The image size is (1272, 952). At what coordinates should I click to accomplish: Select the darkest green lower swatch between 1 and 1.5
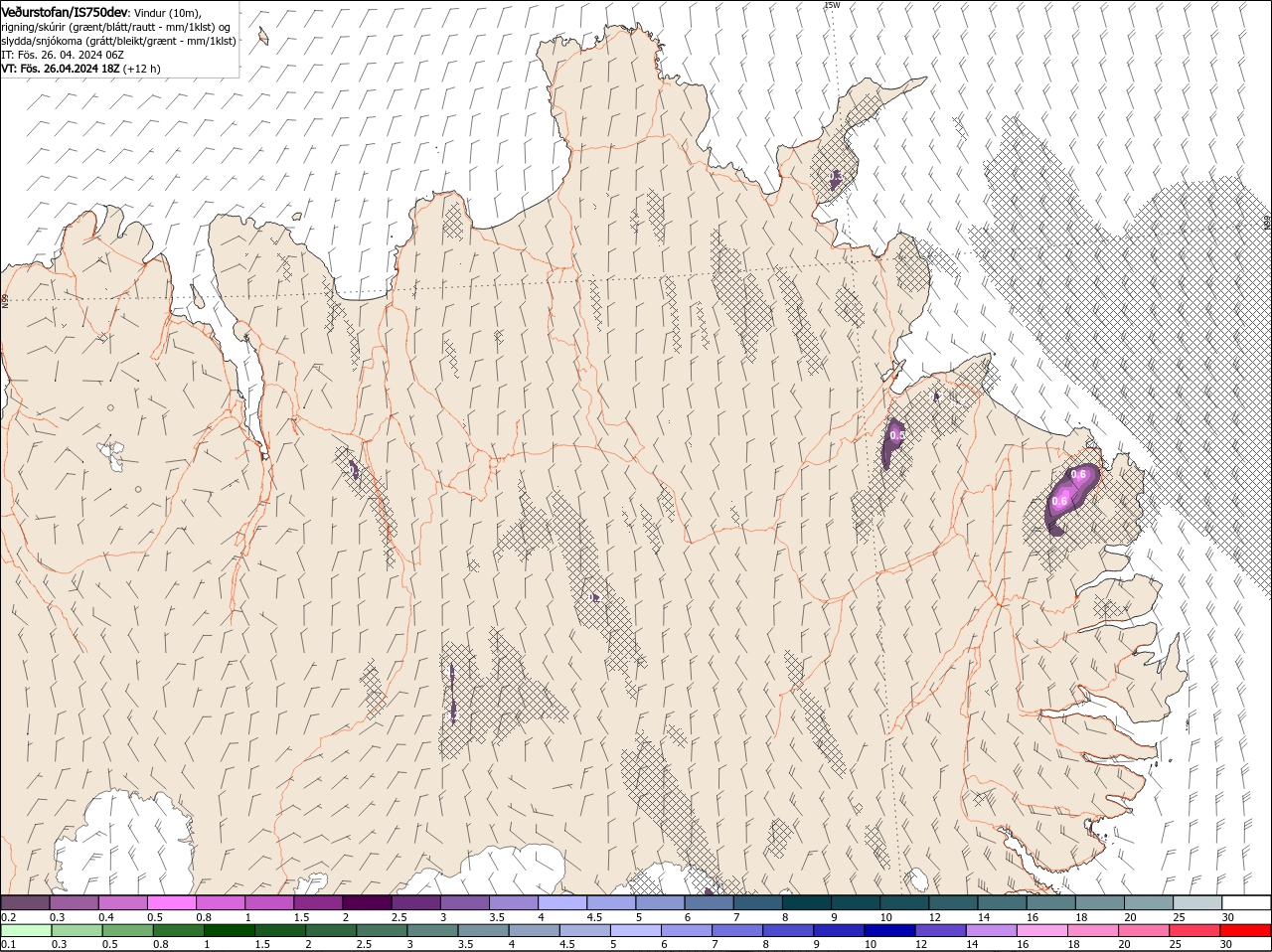pos(230,930)
